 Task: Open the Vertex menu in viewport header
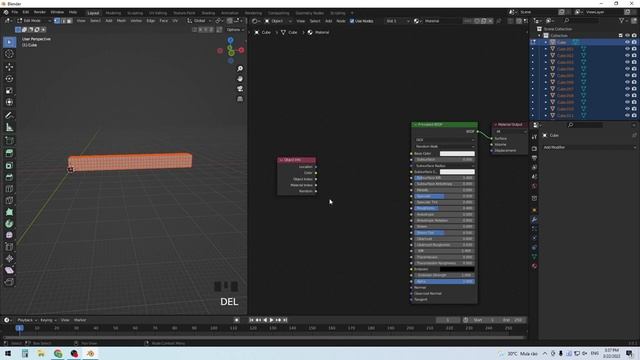point(136,21)
